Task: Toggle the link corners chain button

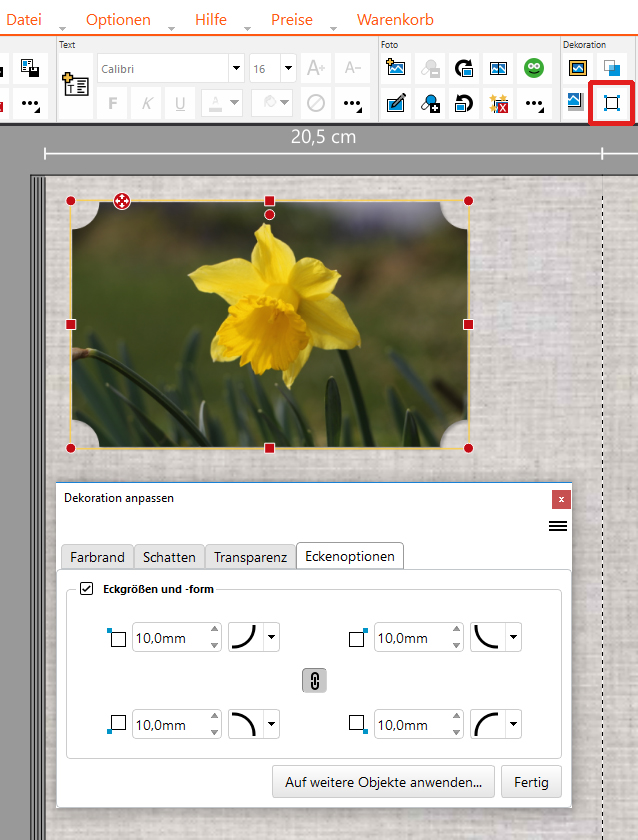Action: point(314,681)
